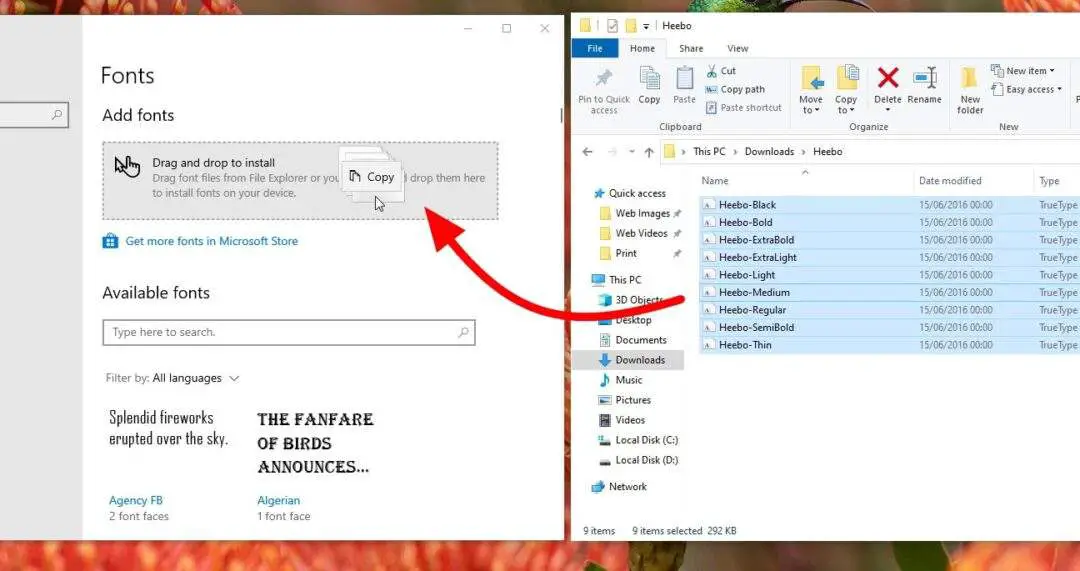
Task: Select the Heebo-Thin font file
Action: [x=745, y=345]
